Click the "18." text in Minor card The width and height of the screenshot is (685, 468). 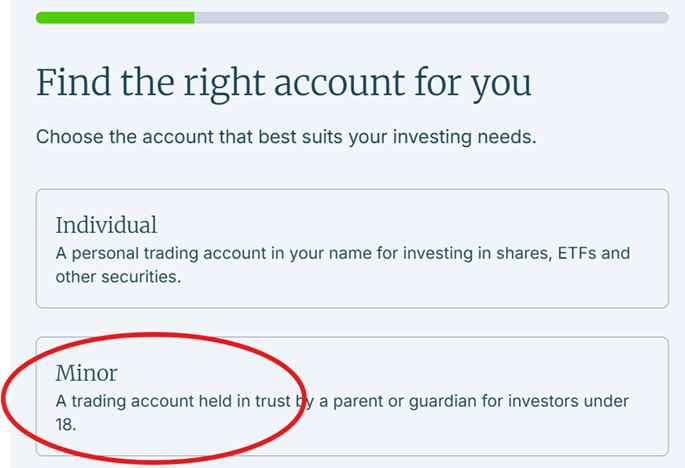[x=67, y=424]
